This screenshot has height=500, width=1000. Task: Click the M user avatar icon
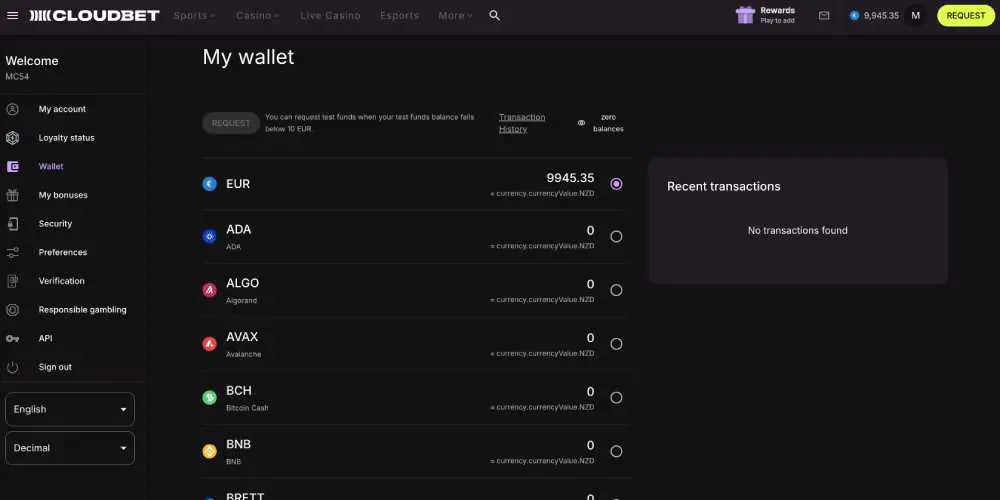point(916,16)
